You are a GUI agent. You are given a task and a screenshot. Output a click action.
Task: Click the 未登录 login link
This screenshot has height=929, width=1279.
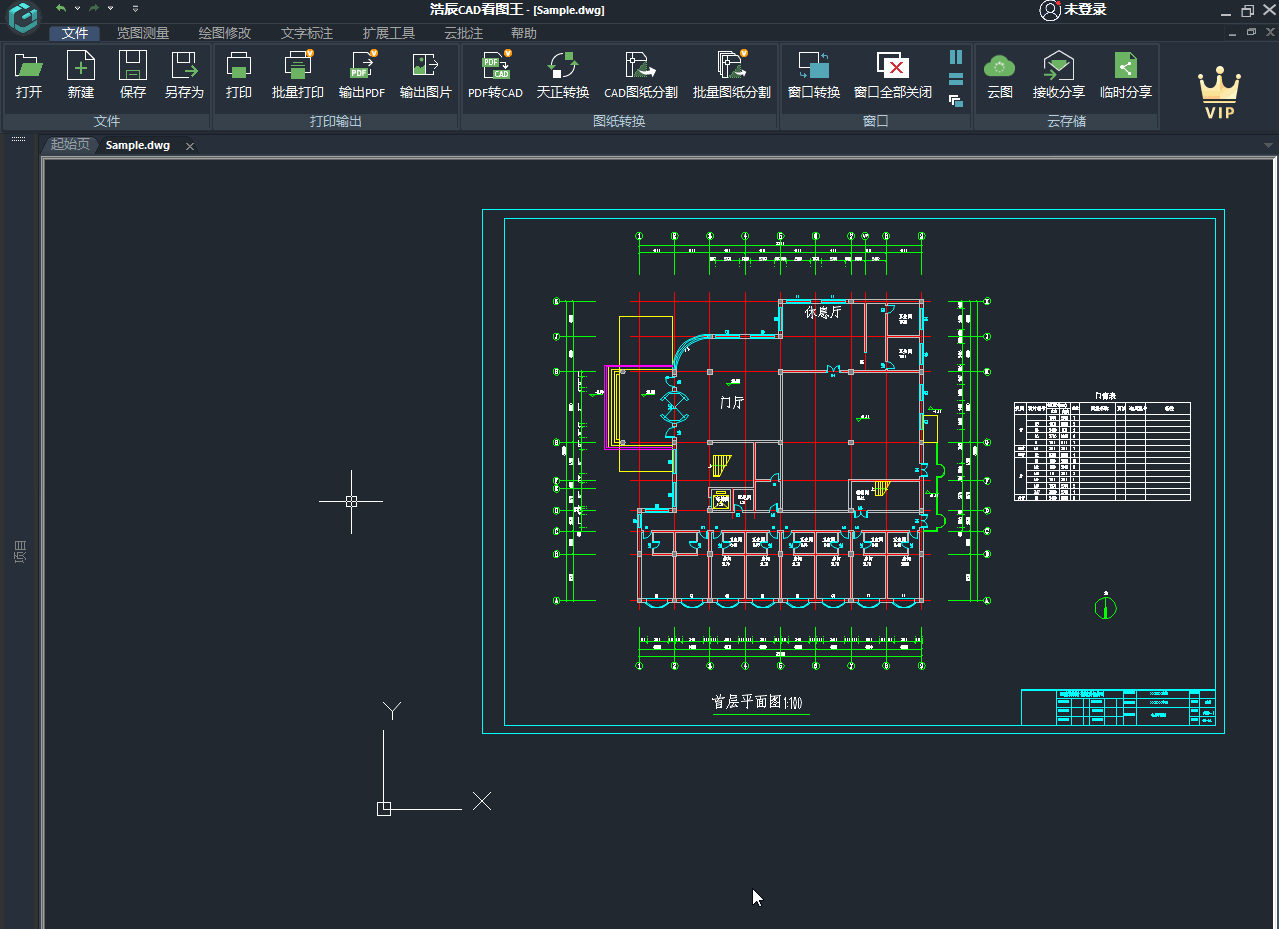pos(1074,10)
